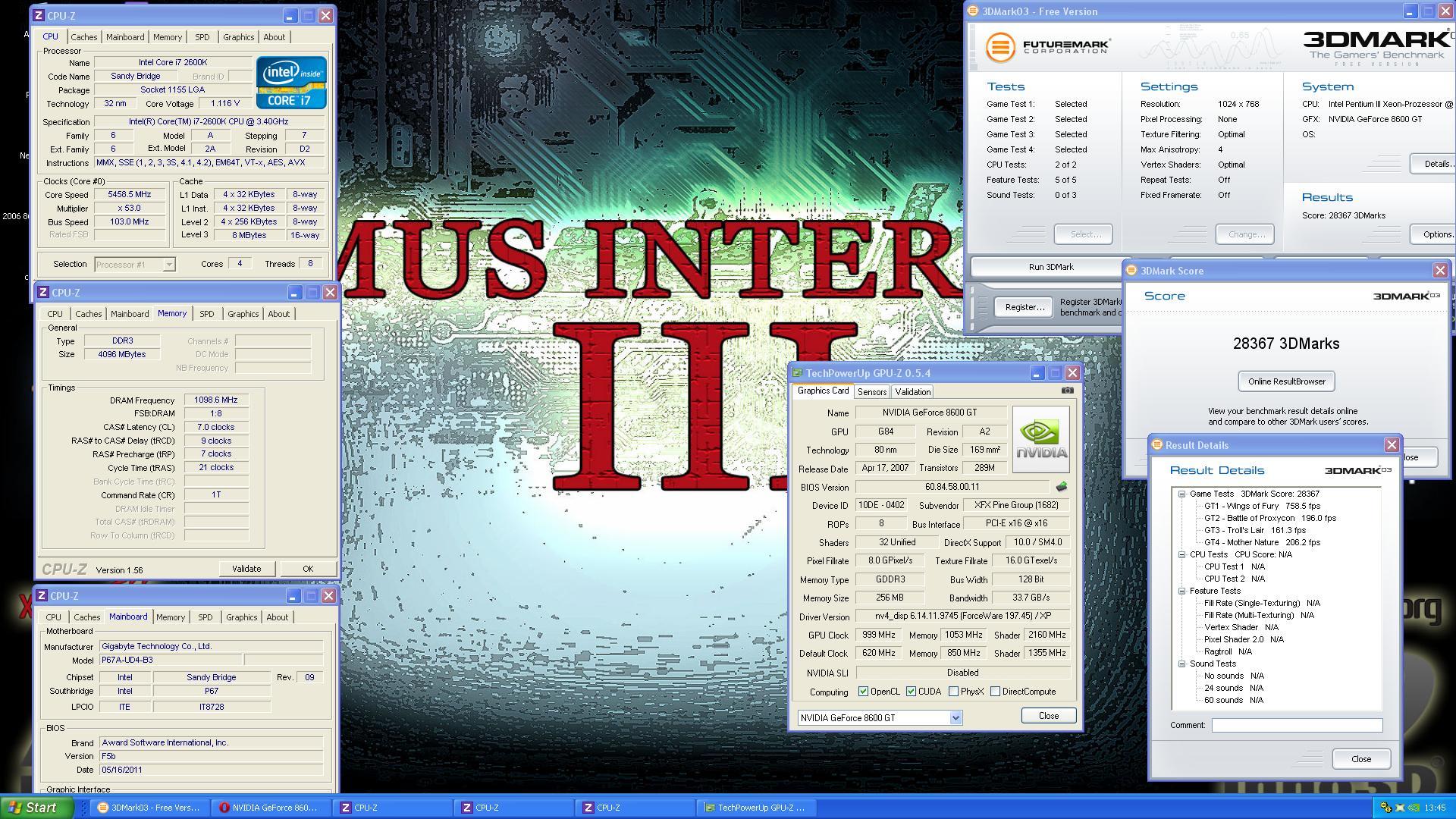The width and height of the screenshot is (1456, 819).
Task: Click the 5458.5 MHz Core Speed value
Action: (x=130, y=195)
